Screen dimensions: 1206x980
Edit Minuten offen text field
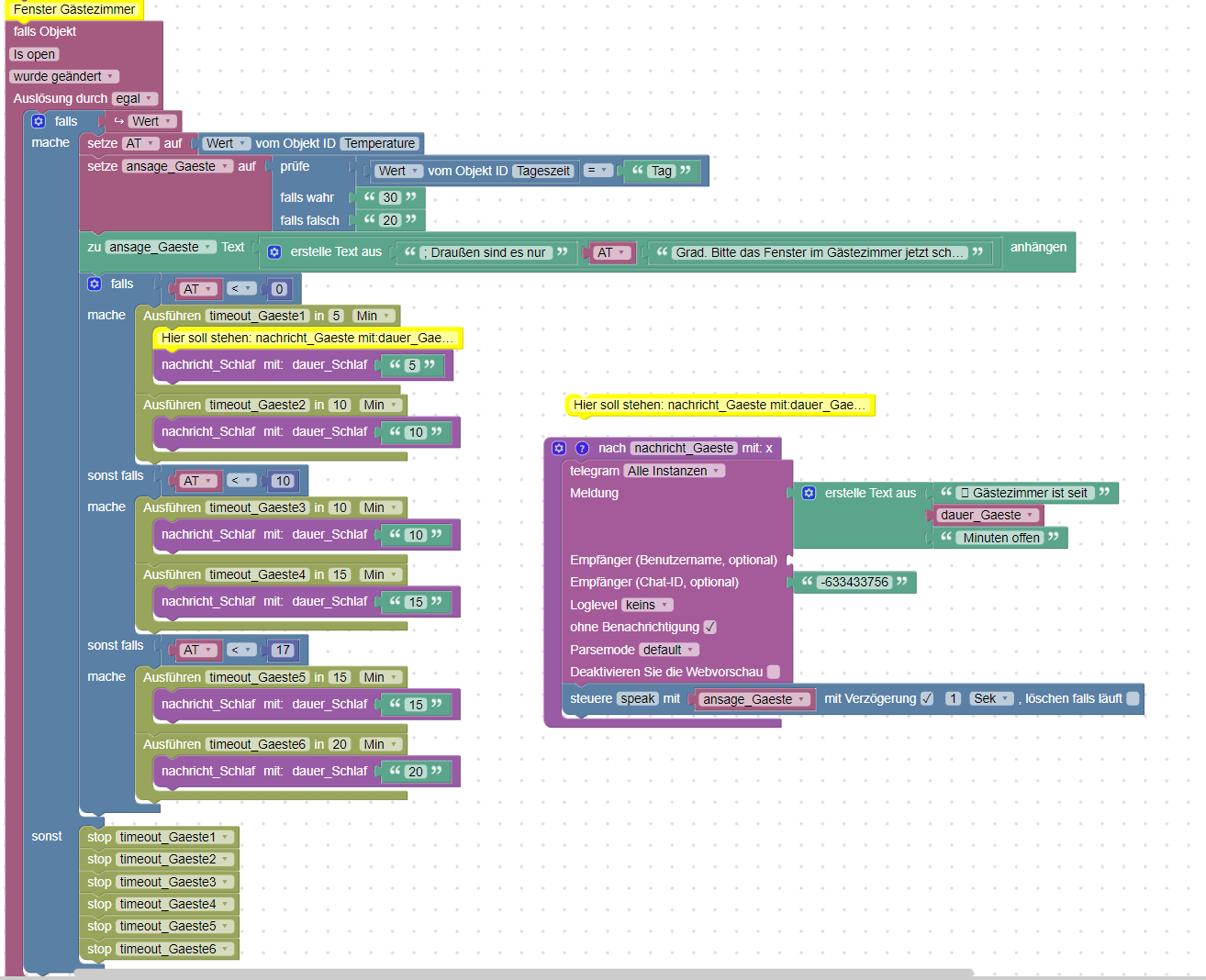tap(1000, 538)
